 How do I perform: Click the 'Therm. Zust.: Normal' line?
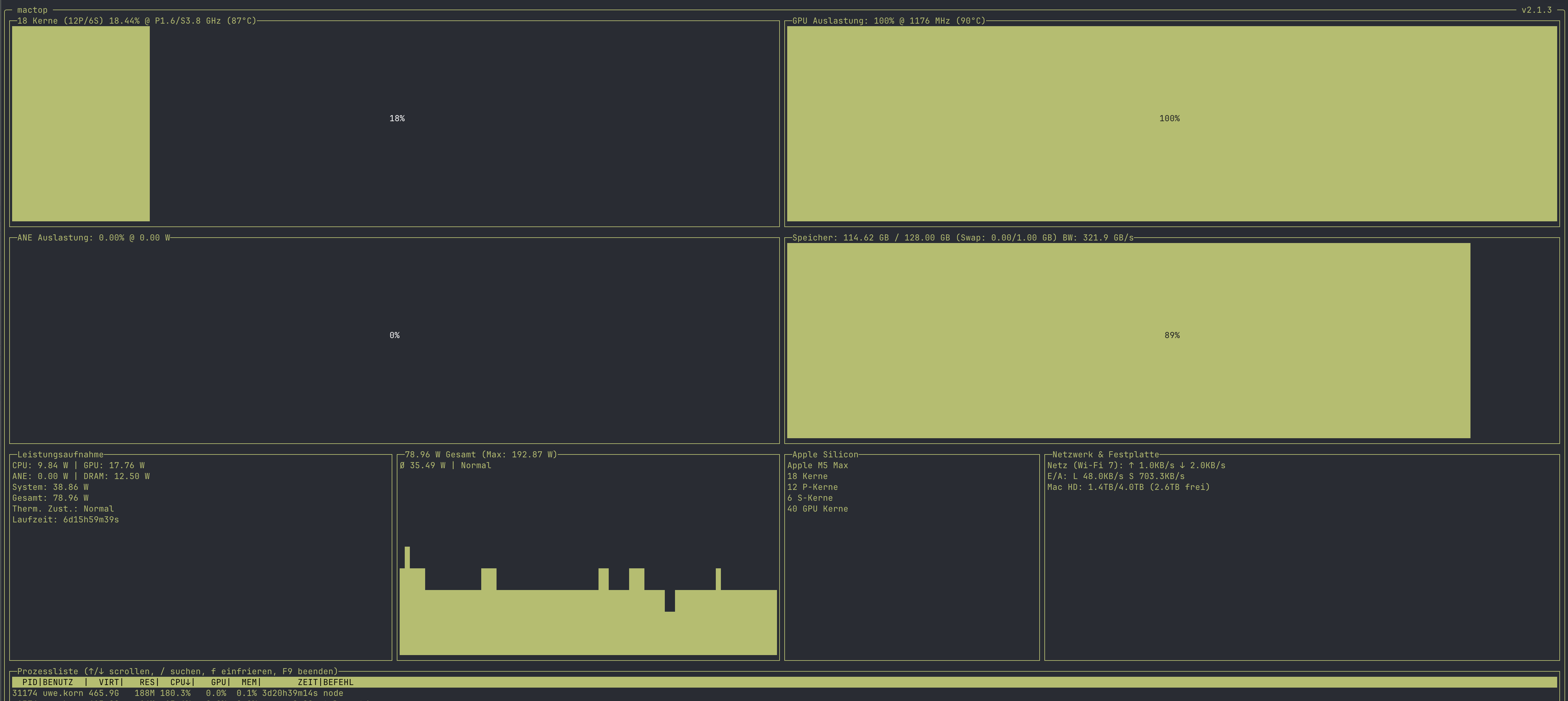[63, 509]
